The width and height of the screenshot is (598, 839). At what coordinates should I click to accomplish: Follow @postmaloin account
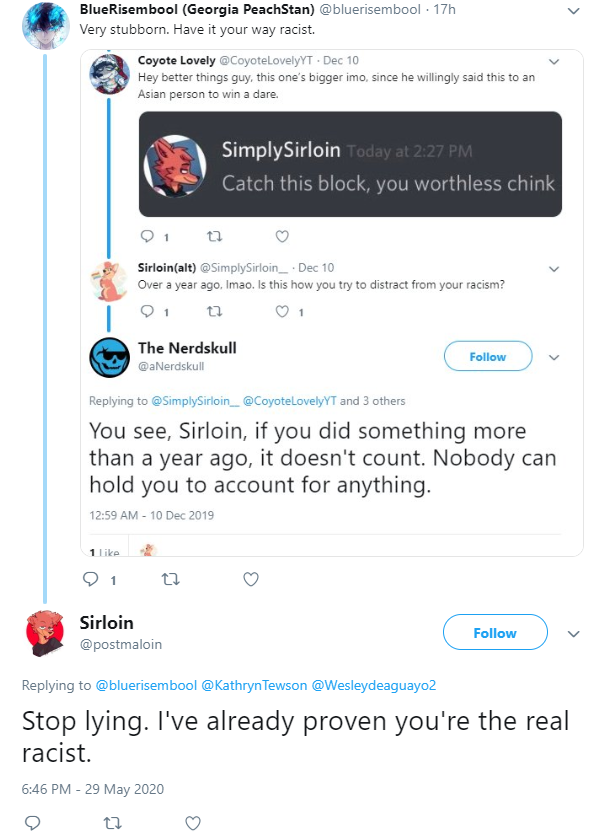tap(495, 632)
